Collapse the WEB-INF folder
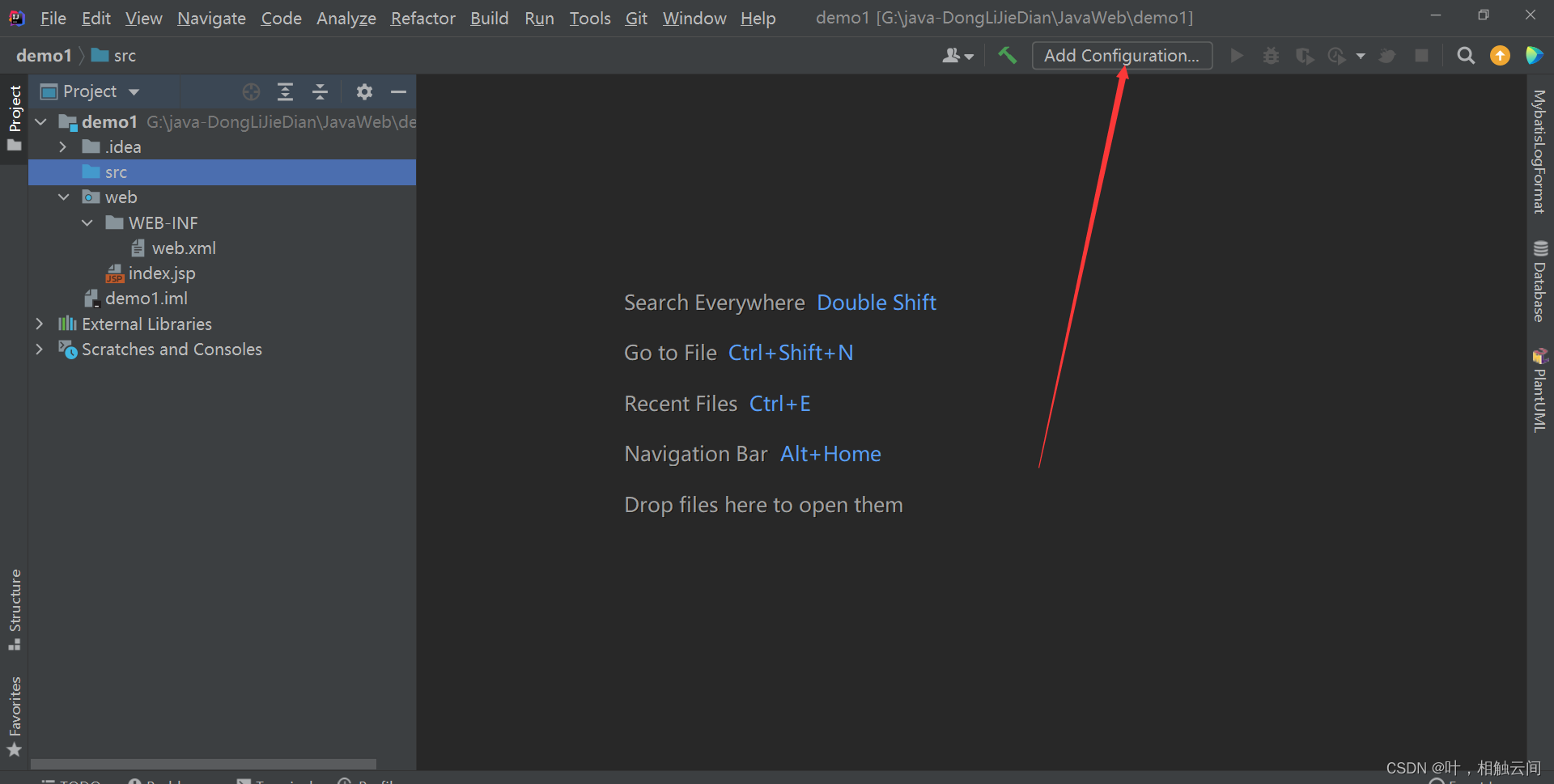The width and height of the screenshot is (1554, 784). click(x=87, y=222)
